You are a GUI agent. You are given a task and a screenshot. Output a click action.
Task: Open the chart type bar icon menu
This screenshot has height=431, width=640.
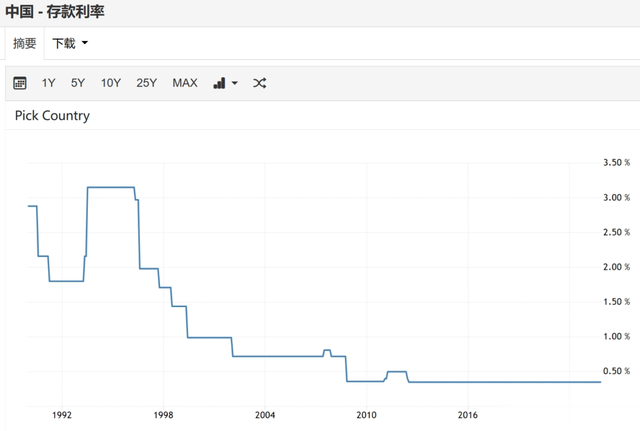(225, 83)
